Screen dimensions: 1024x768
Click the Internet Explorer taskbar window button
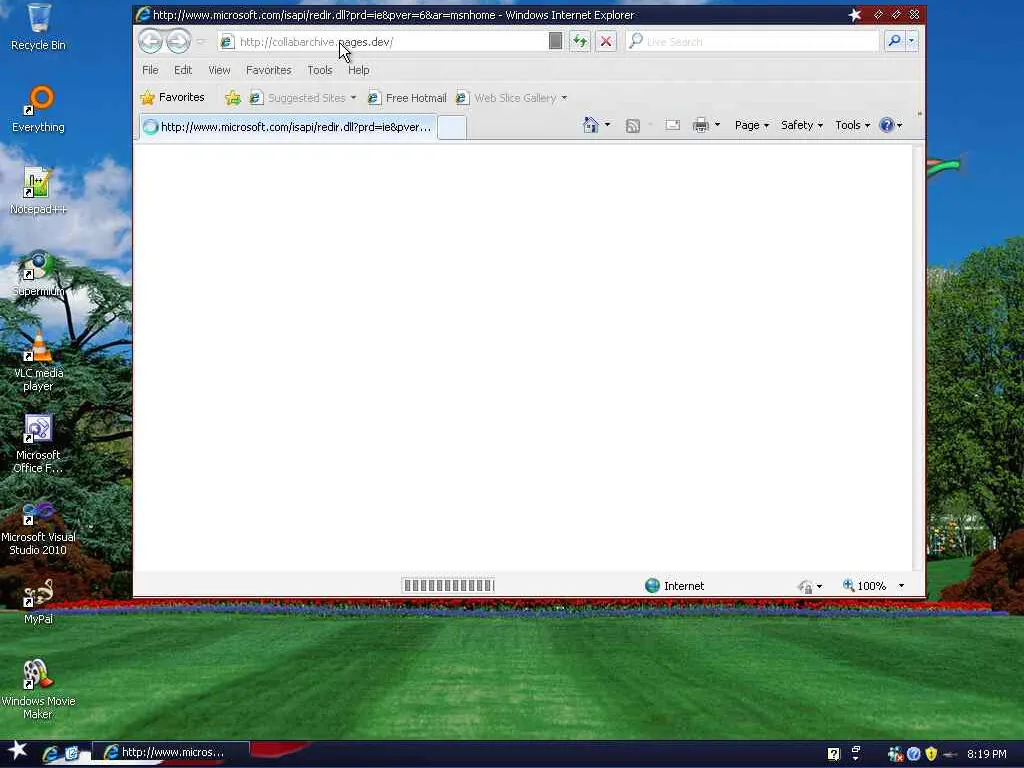pyautogui.click(x=170, y=752)
